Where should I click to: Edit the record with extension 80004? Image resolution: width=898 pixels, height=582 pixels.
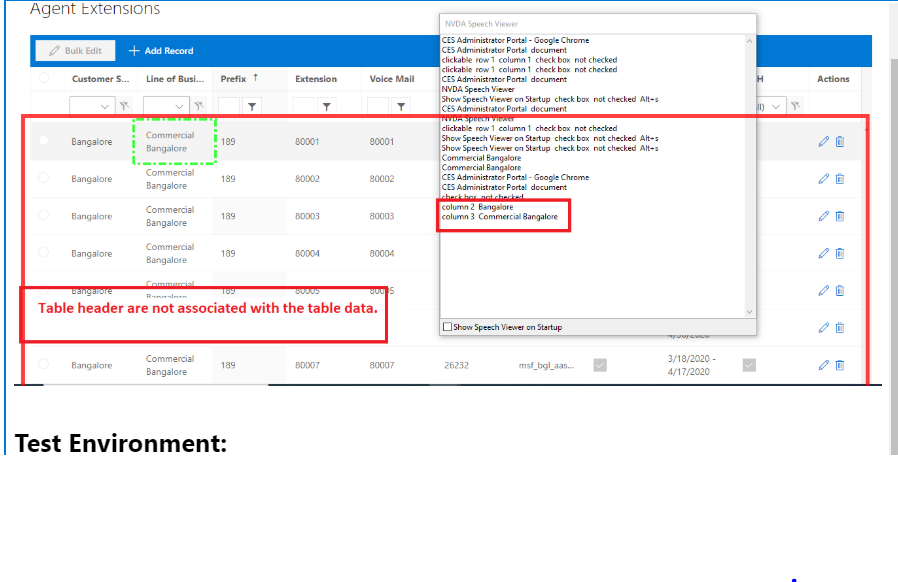tap(824, 253)
